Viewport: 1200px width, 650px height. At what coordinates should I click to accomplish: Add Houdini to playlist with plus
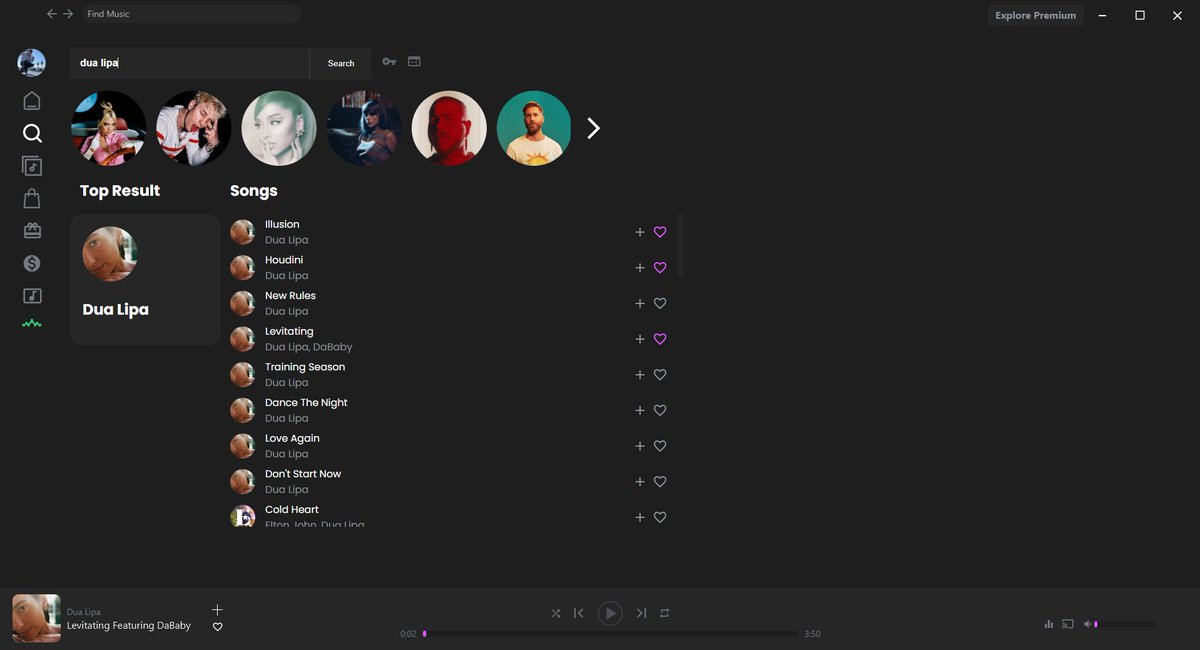coord(640,268)
